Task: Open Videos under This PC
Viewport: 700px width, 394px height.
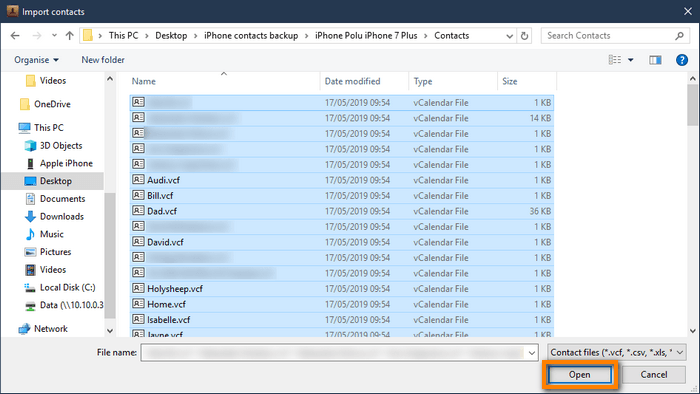Action: [x=46, y=270]
